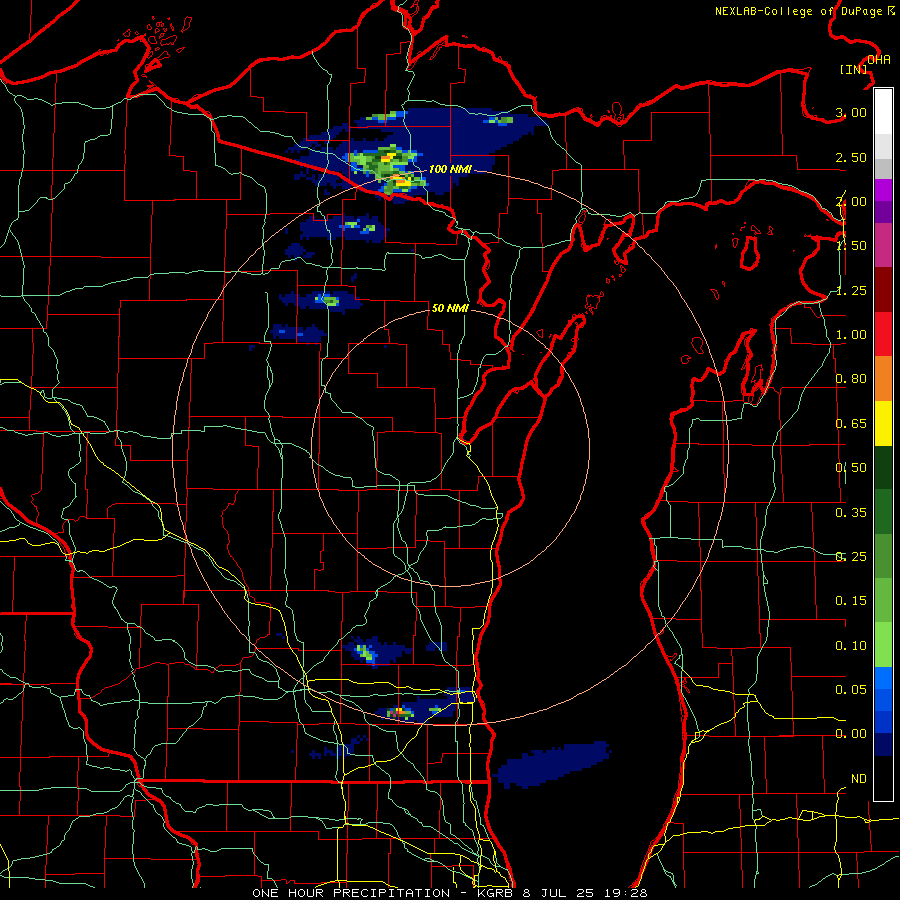Click the 3.00 legend value
The width and height of the screenshot is (900, 900).
[x=851, y=112]
